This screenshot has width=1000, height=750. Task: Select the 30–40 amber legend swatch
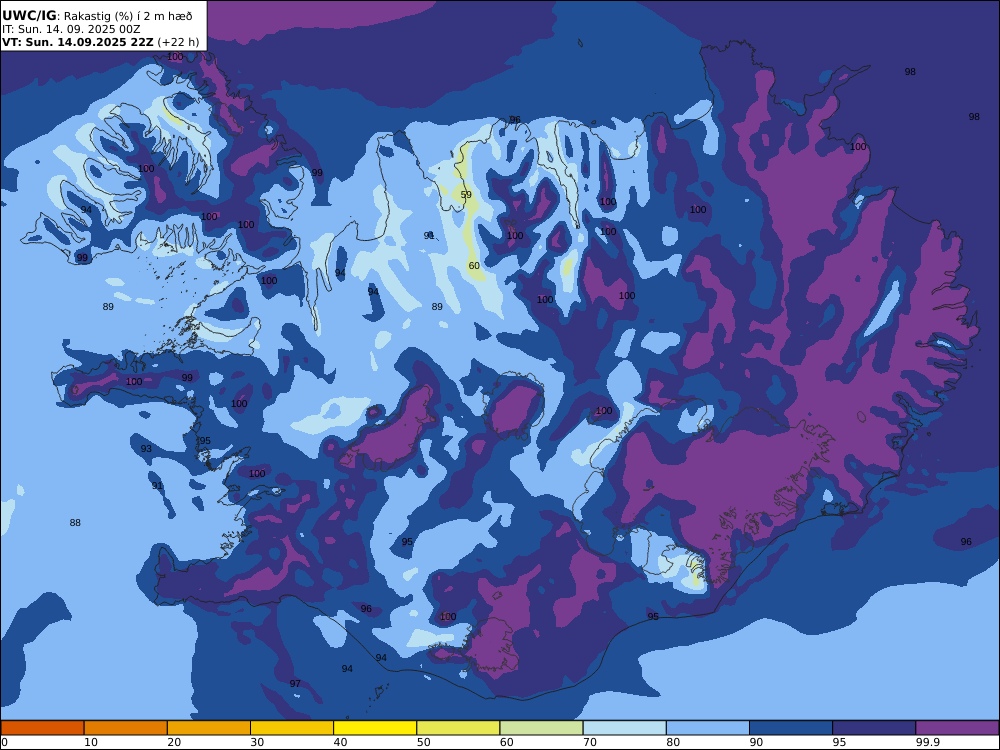click(x=292, y=728)
